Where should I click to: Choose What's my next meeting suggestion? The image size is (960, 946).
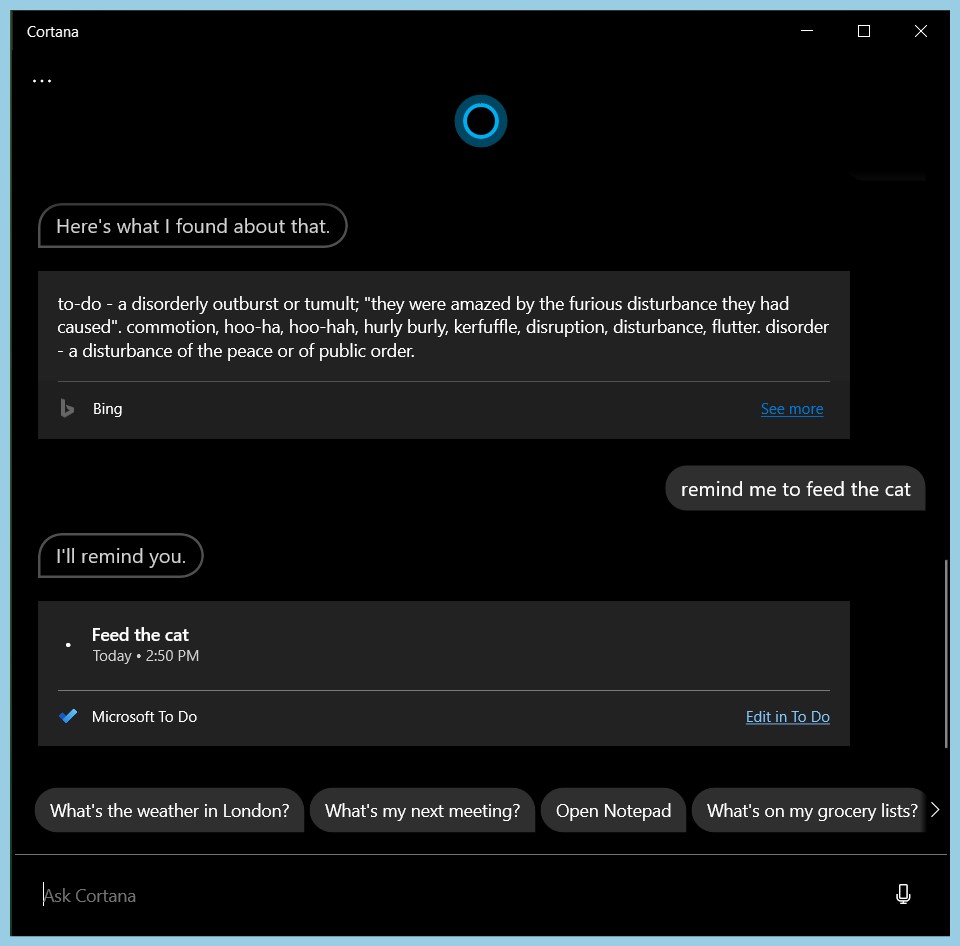tap(422, 810)
